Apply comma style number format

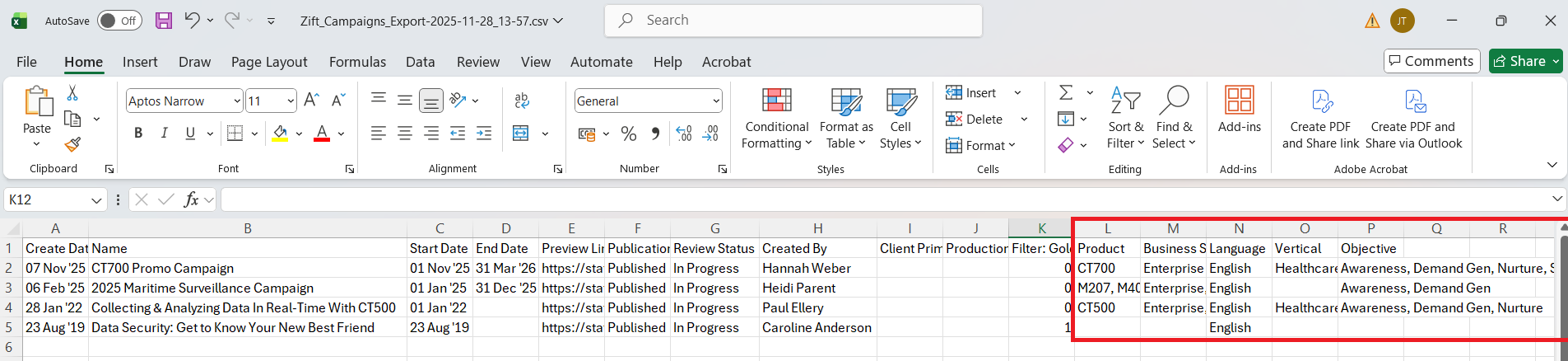click(x=655, y=134)
